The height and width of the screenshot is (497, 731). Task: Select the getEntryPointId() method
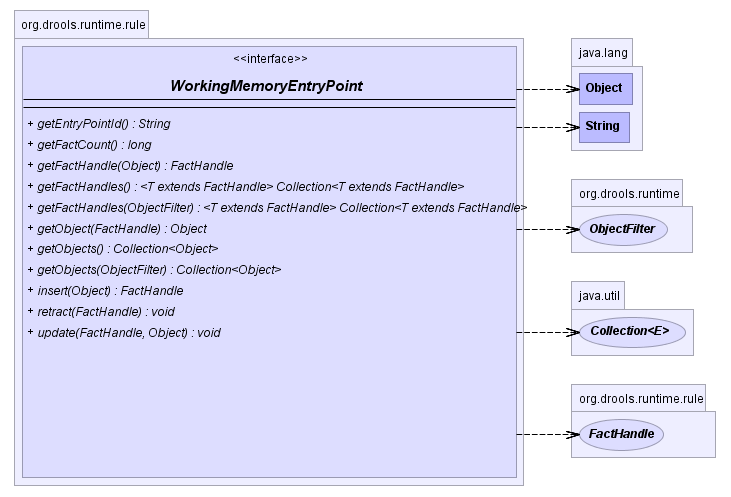point(99,124)
